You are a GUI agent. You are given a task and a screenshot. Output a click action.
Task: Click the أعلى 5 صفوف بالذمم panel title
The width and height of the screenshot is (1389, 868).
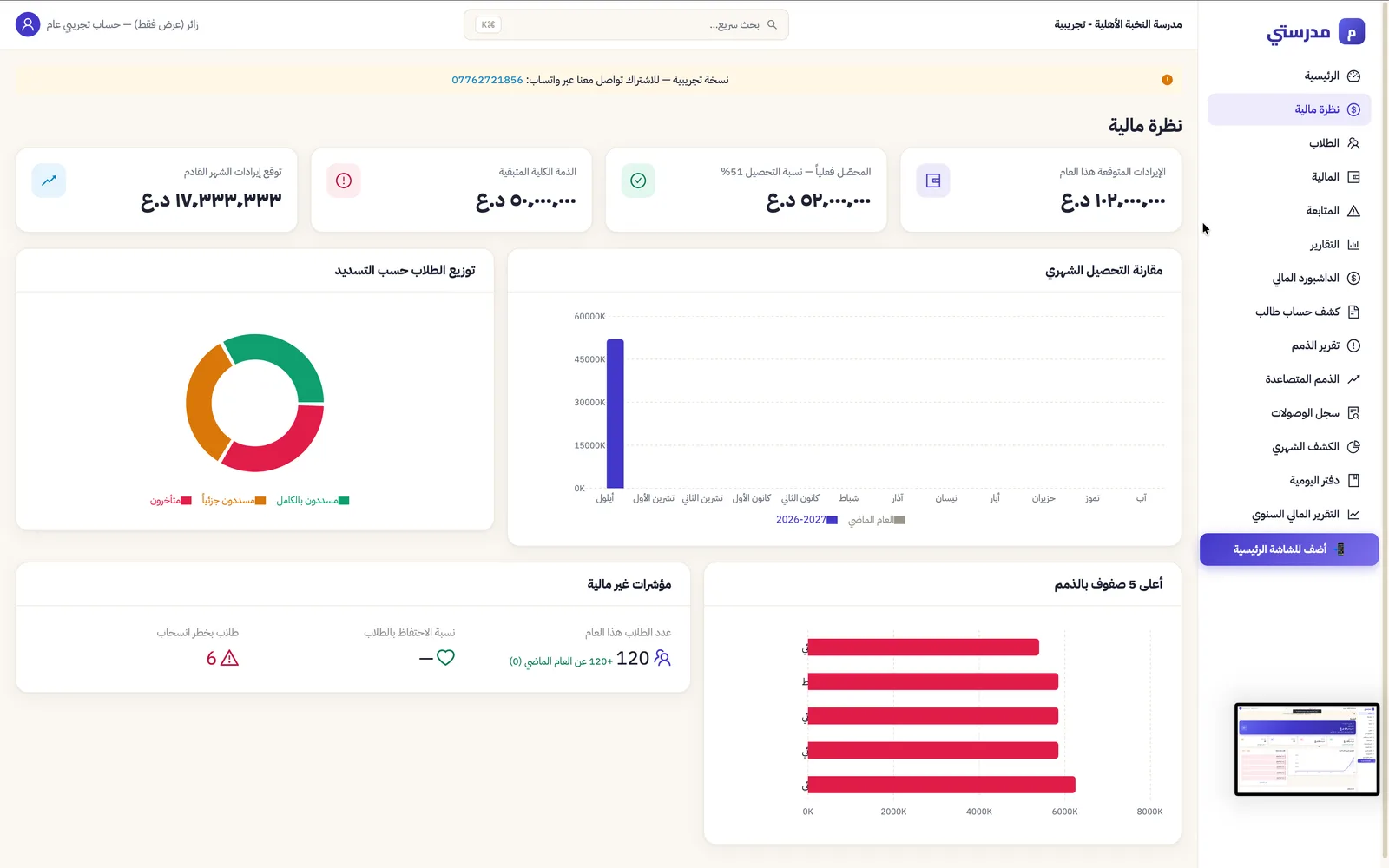[1108, 585]
